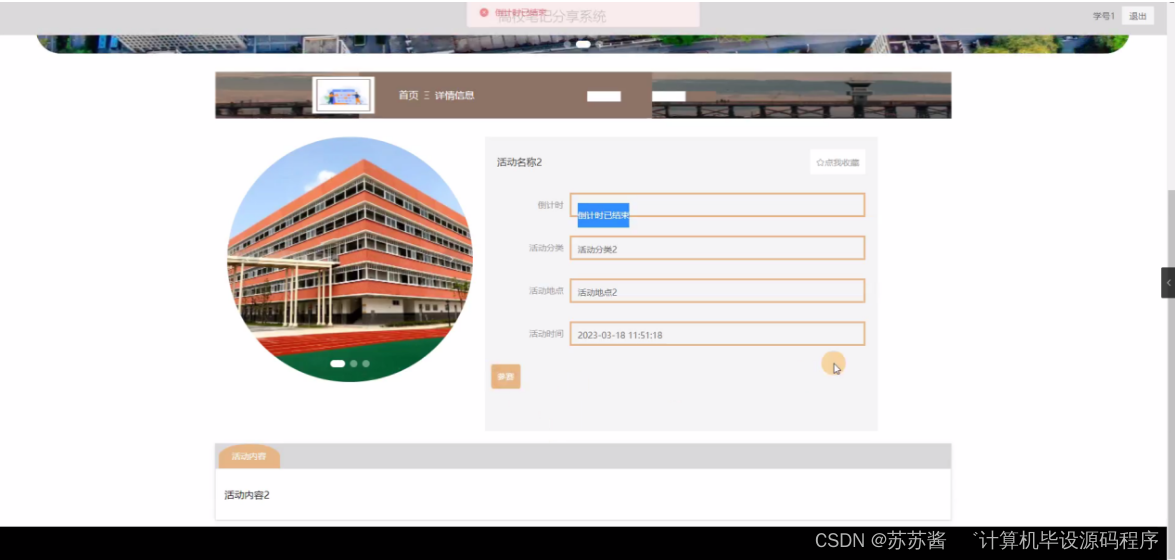Click the small illustration thumbnail in breadcrumb bar
Image resolution: width=1175 pixels, height=560 pixels.
coord(343,95)
